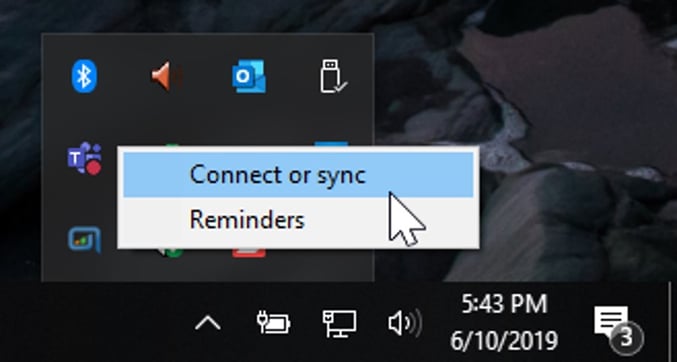
Task: Click the Outlook tray icon
Action: tap(249, 76)
